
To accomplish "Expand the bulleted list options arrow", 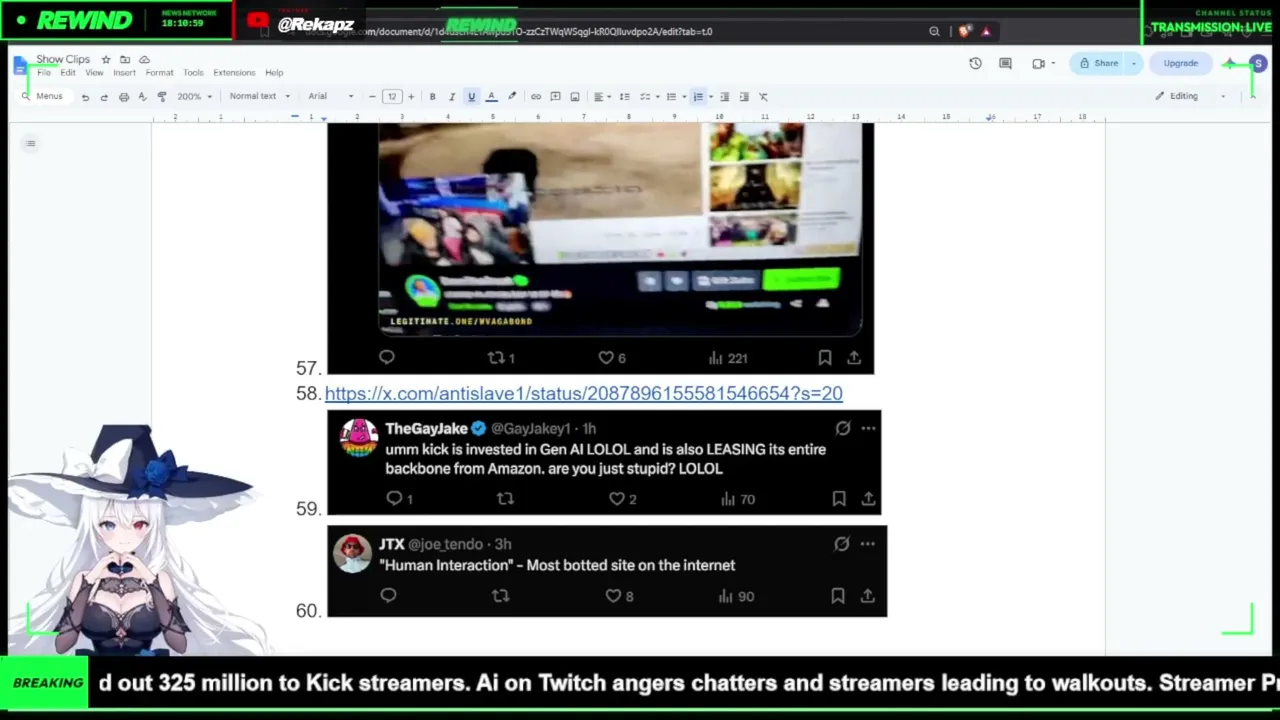I will pyautogui.click(x=683, y=97).
